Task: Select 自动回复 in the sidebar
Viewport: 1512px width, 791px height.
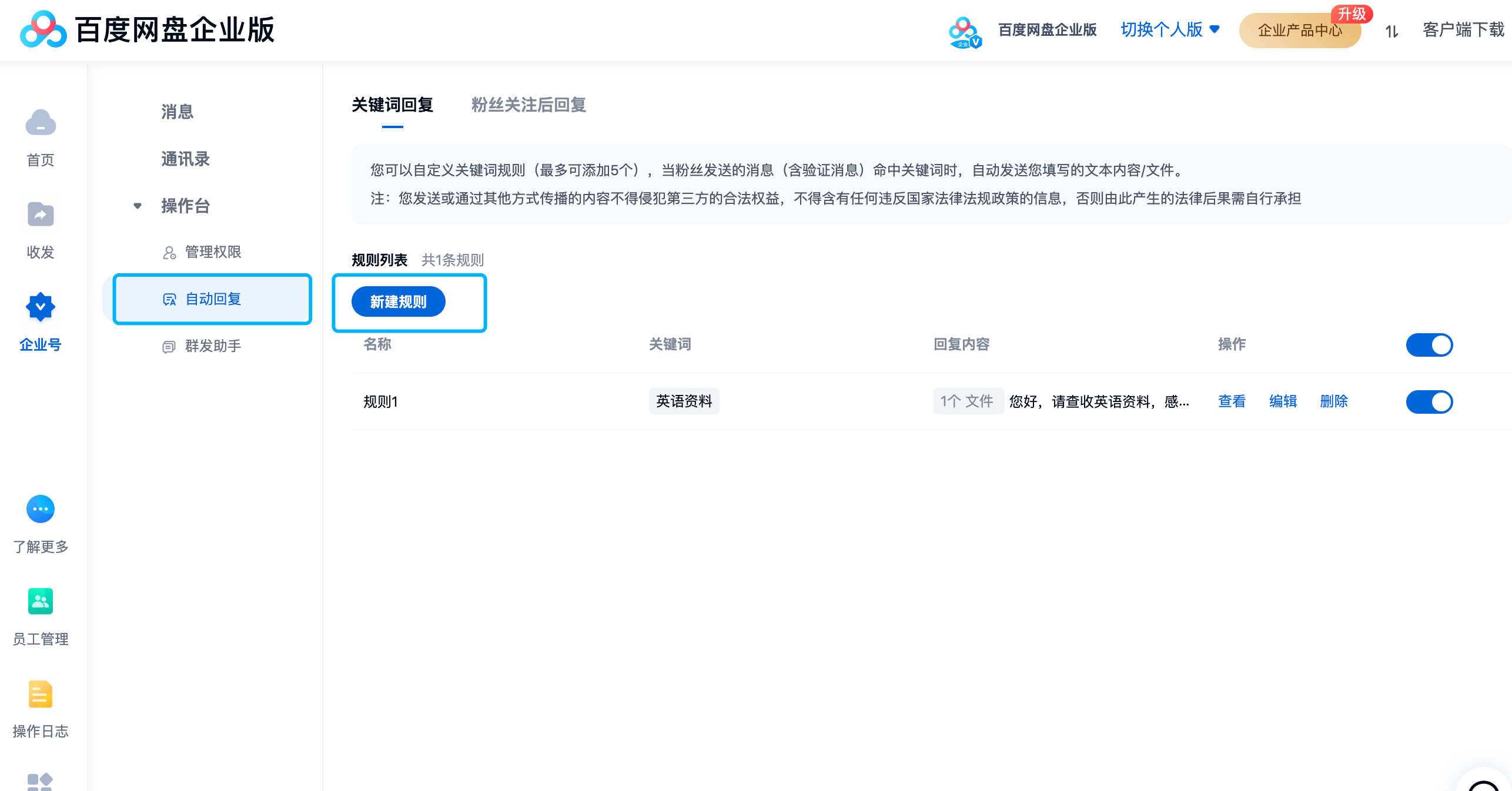Action: tap(212, 299)
